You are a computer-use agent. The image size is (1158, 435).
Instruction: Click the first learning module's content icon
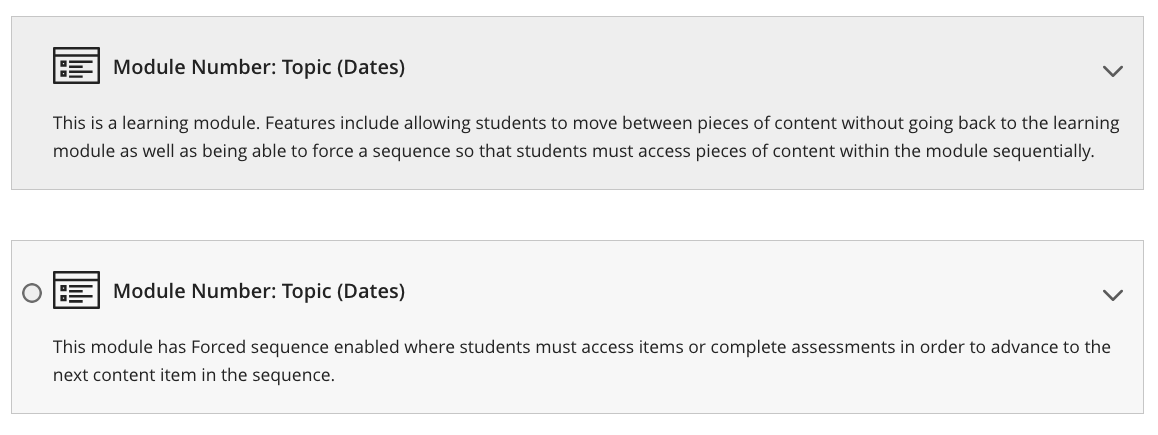(x=76, y=66)
